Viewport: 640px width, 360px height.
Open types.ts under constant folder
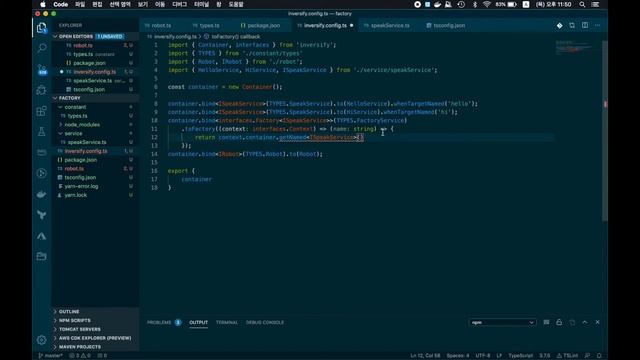click(96, 116)
